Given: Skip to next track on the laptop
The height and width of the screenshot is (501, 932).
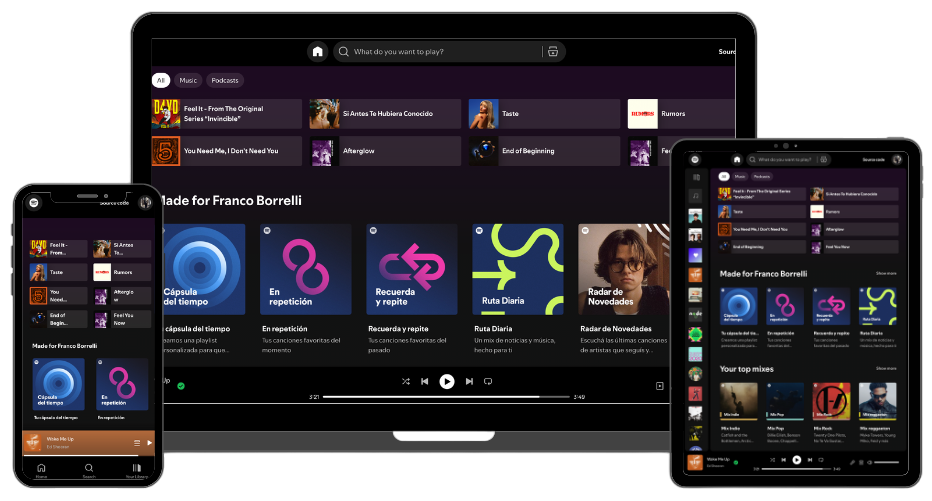Looking at the screenshot, I should pos(469,382).
